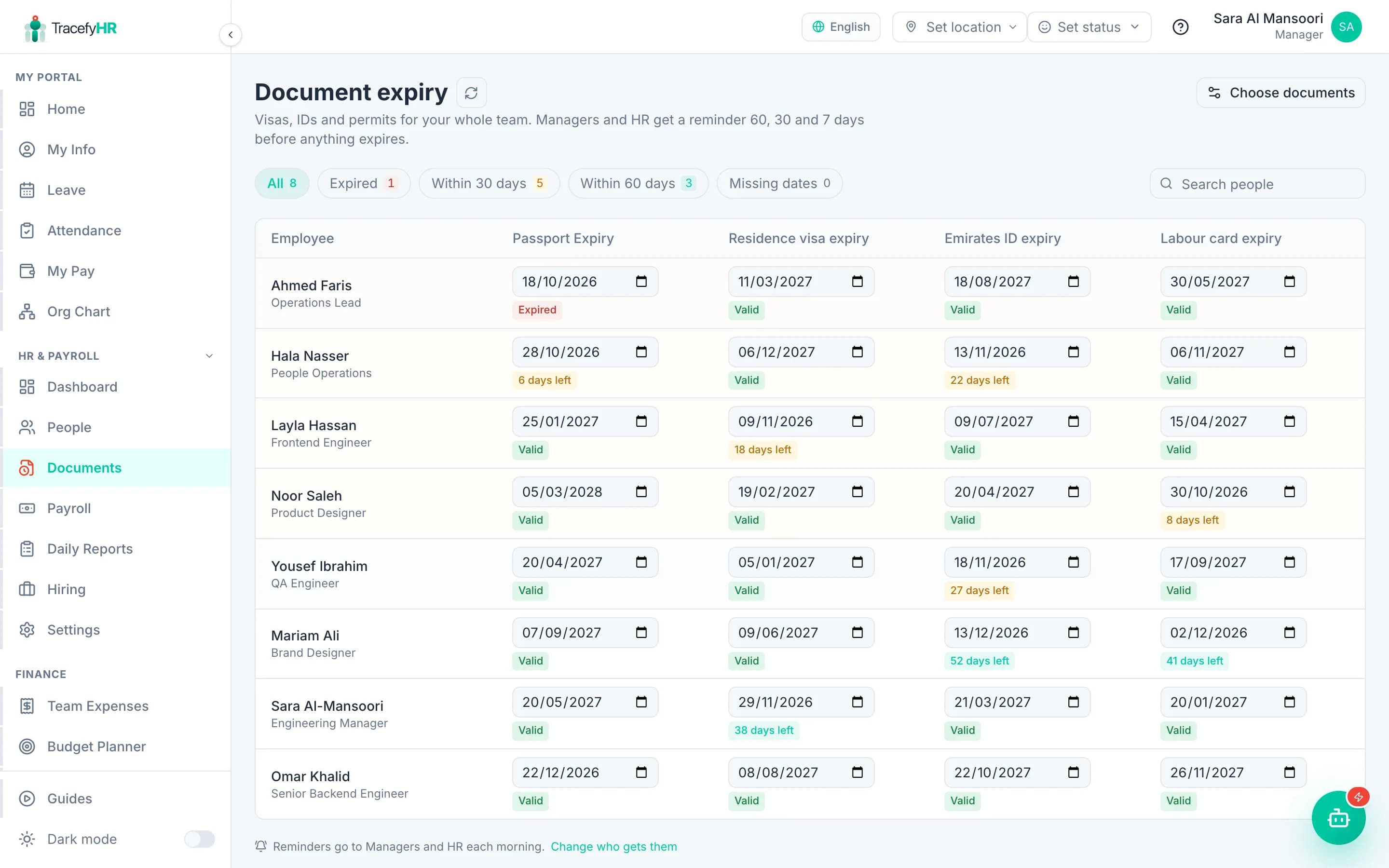Open the Set status dropdown
Image resolution: width=1389 pixels, height=868 pixels.
click(x=1089, y=27)
